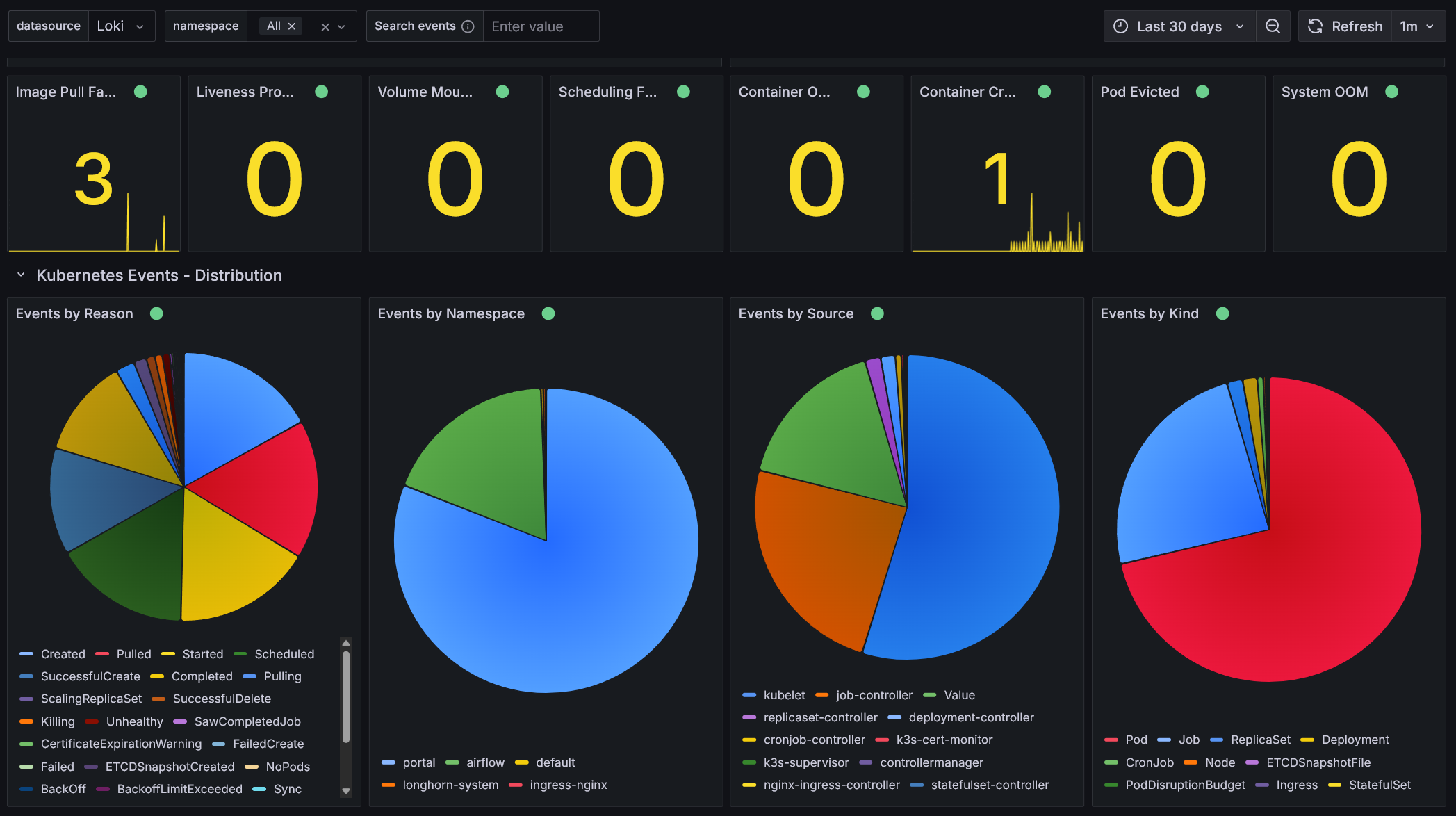Open the Loki datasource dropdown

[x=121, y=26]
